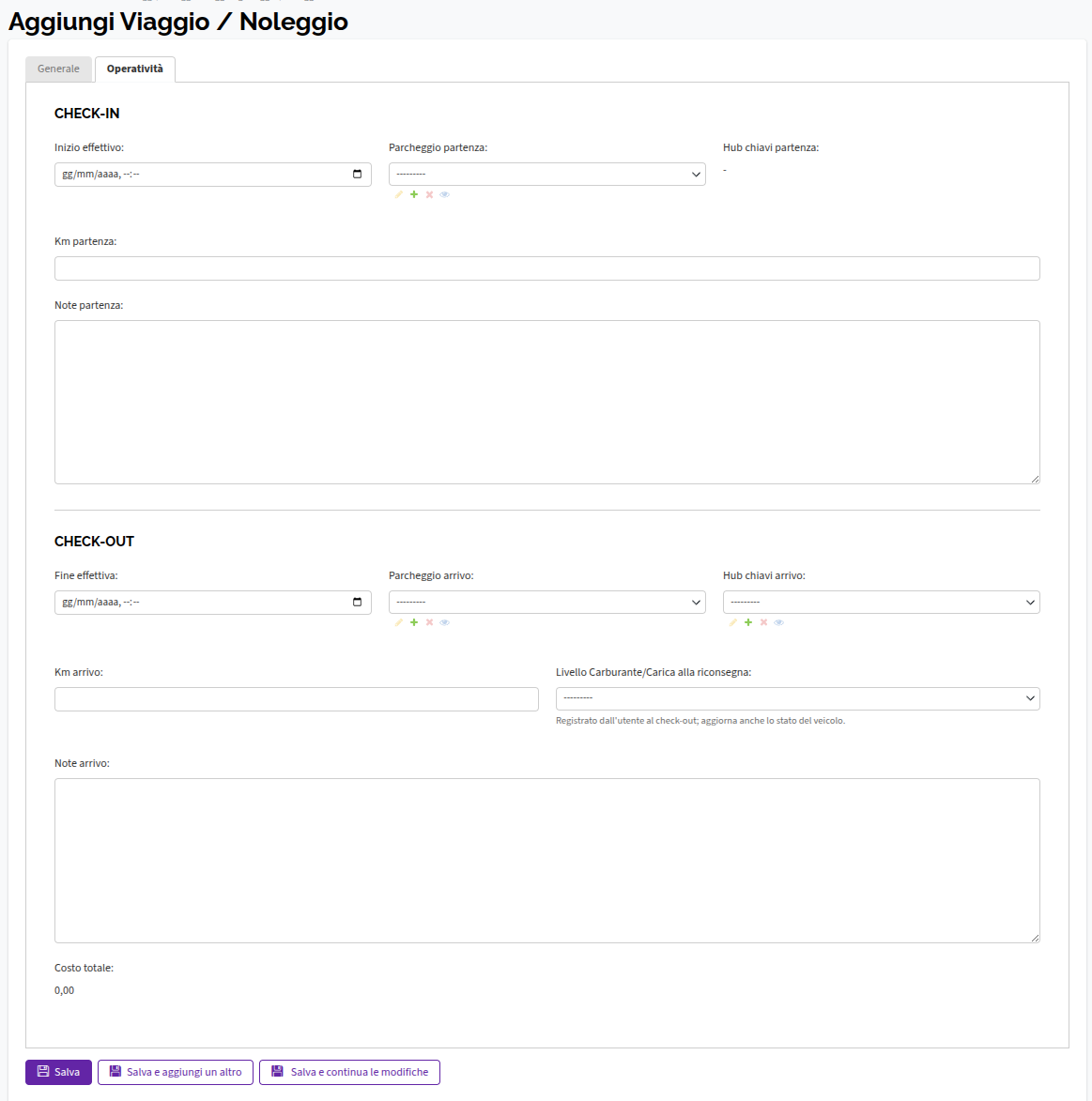1092x1101 pixels.
Task: Add a new Hub chiavi arrivo plus icon
Action: tap(748, 622)
